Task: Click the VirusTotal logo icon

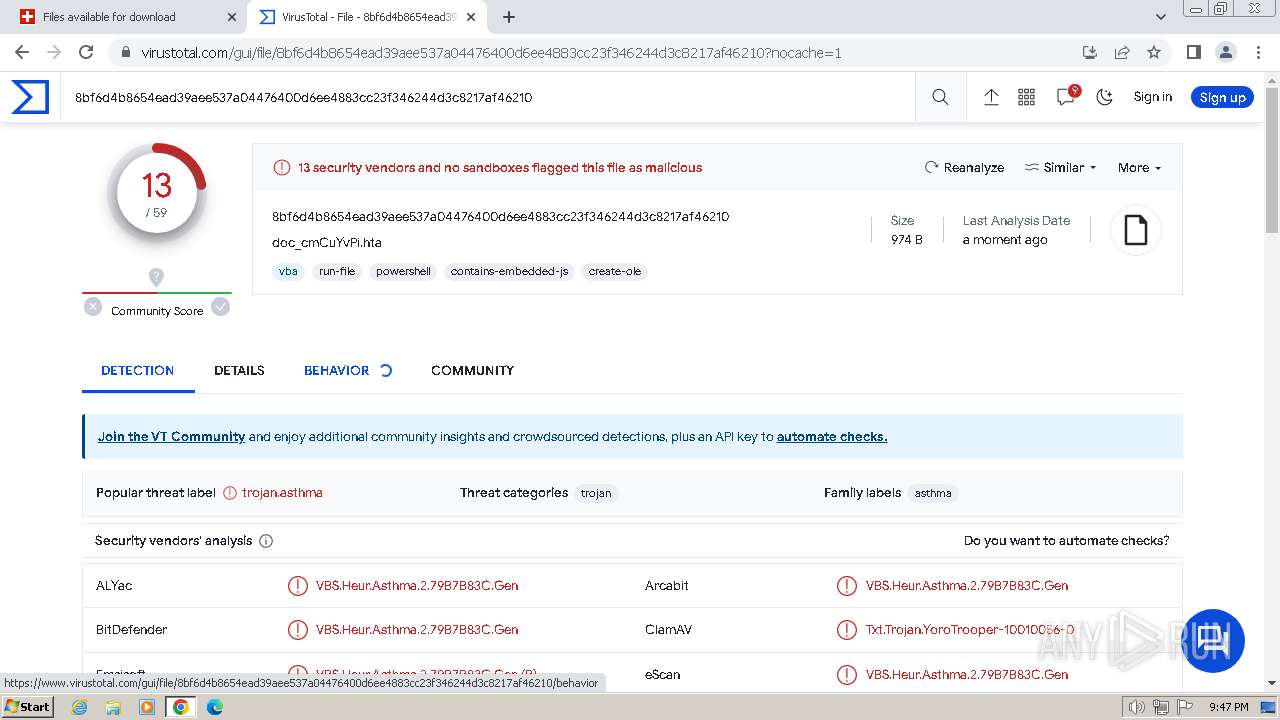Action: point(30,97)
